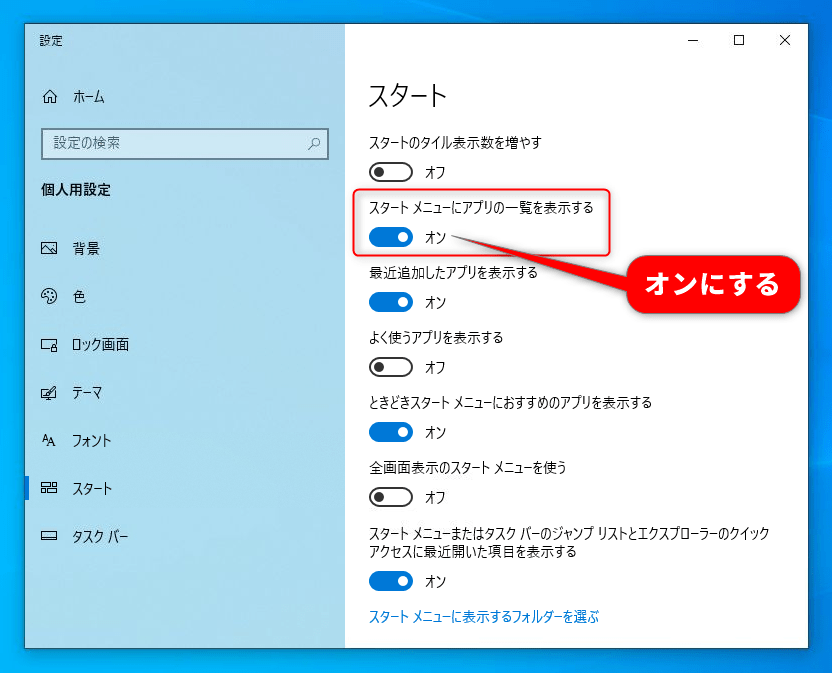This screenshot has height=673, width=832.
Task: Click the 全画面表示のスタート メニューを使う label
Action: pos(467,468)
